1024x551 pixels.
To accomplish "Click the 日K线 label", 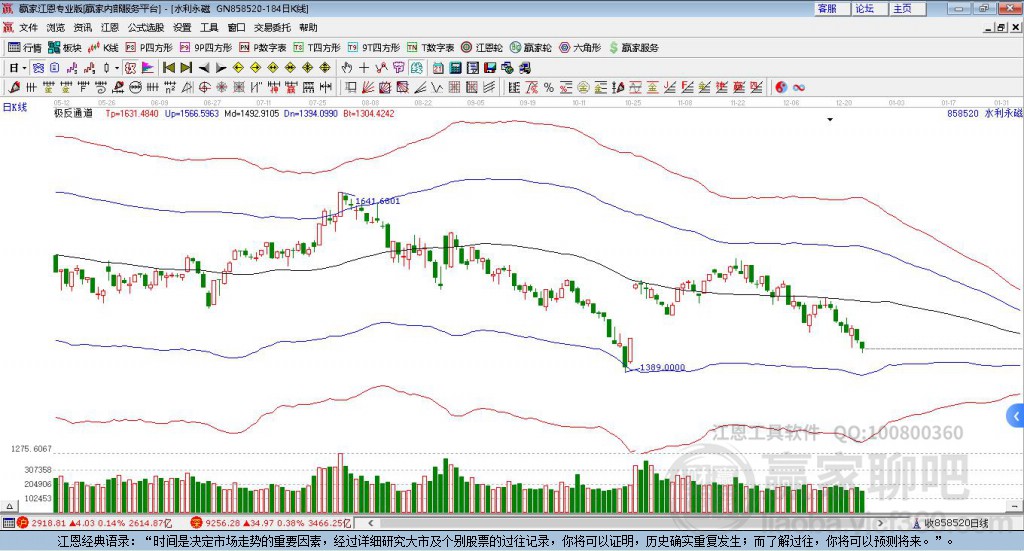I will click(15, 107).
